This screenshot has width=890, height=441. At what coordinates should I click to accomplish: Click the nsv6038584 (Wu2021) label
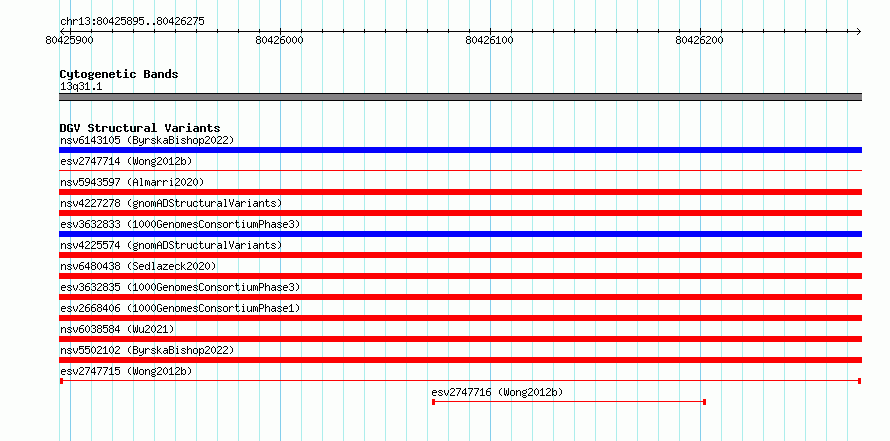tap(117, 329)
